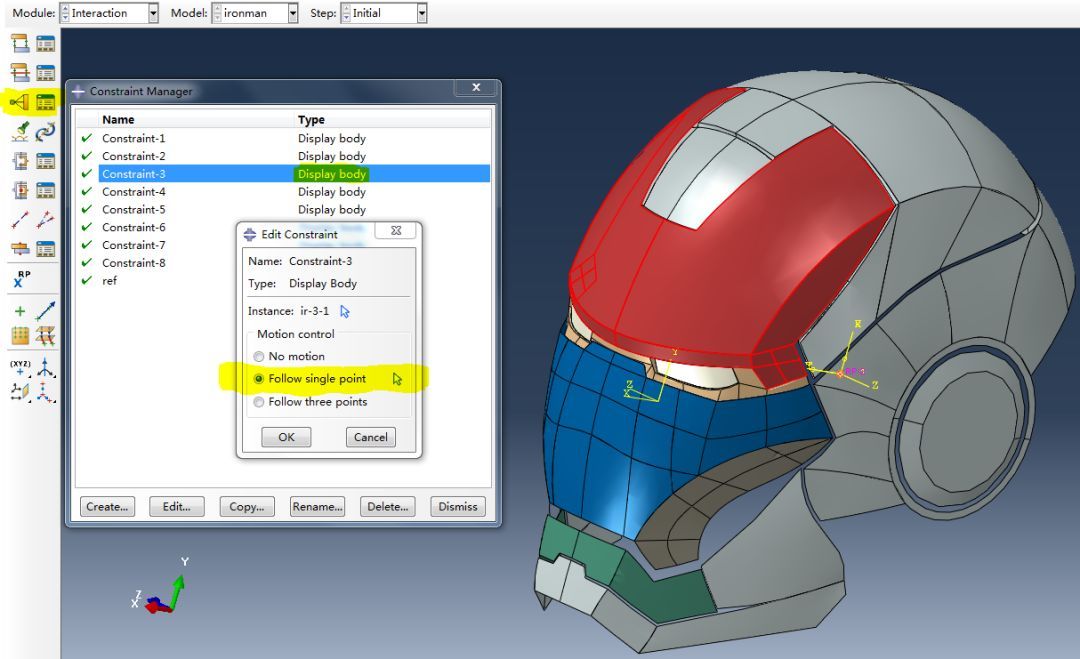Viewport: 1080px width, 659px height.
Task: Select the Create Constraint tool icon
Action: pos(20,102)
